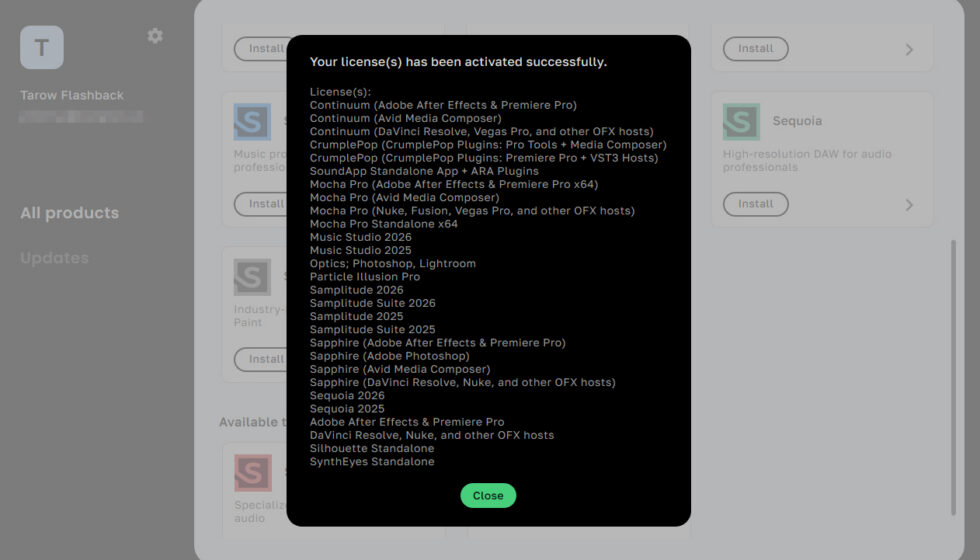Click the T user avatar
Screen dimensions: 980x560
tap(42, 48)
